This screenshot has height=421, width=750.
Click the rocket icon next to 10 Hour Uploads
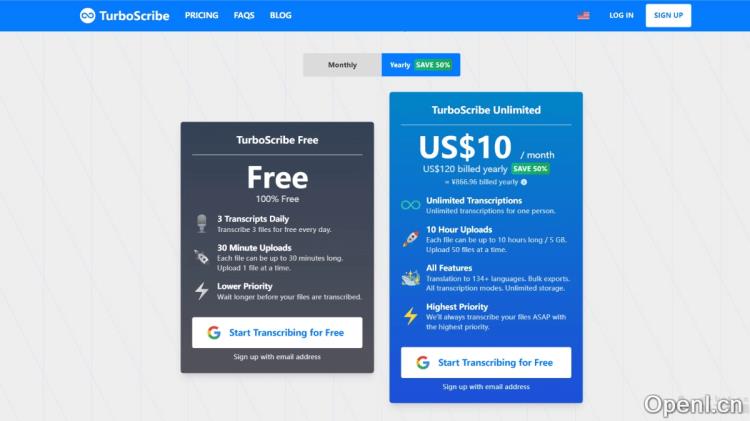click(410, 239)
